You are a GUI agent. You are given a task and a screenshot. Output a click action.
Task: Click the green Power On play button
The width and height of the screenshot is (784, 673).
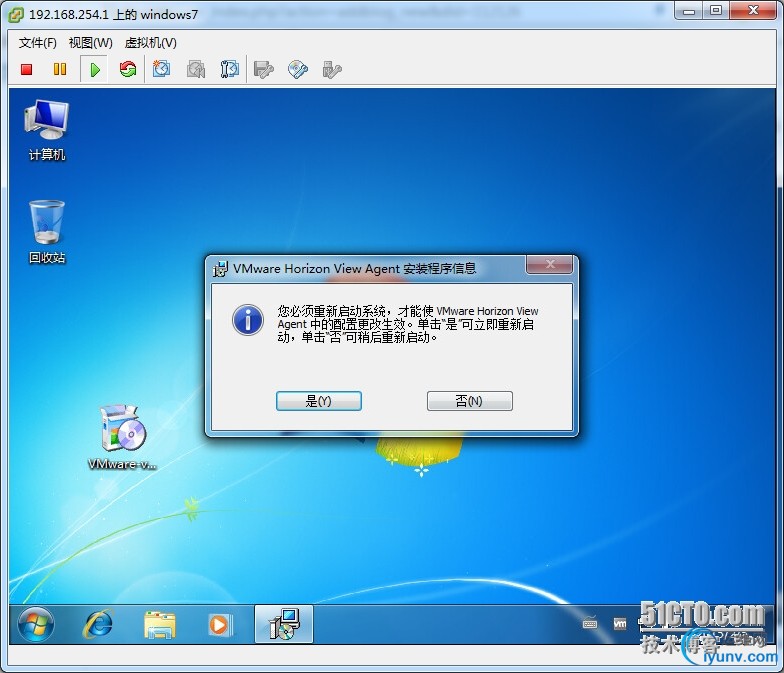coord(94,69)
